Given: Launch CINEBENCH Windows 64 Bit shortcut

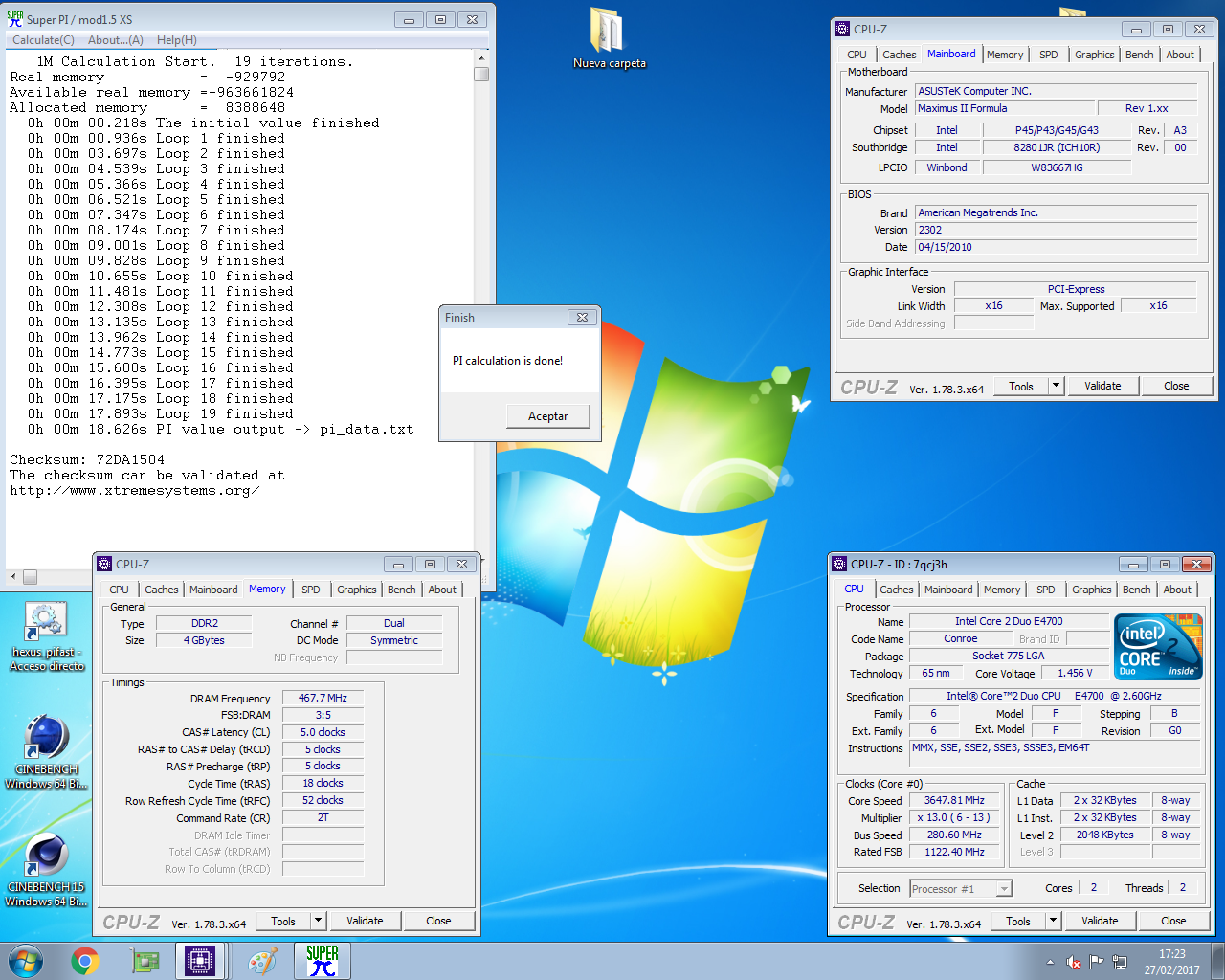Looking at the screenshot, I should pos(46,753).
